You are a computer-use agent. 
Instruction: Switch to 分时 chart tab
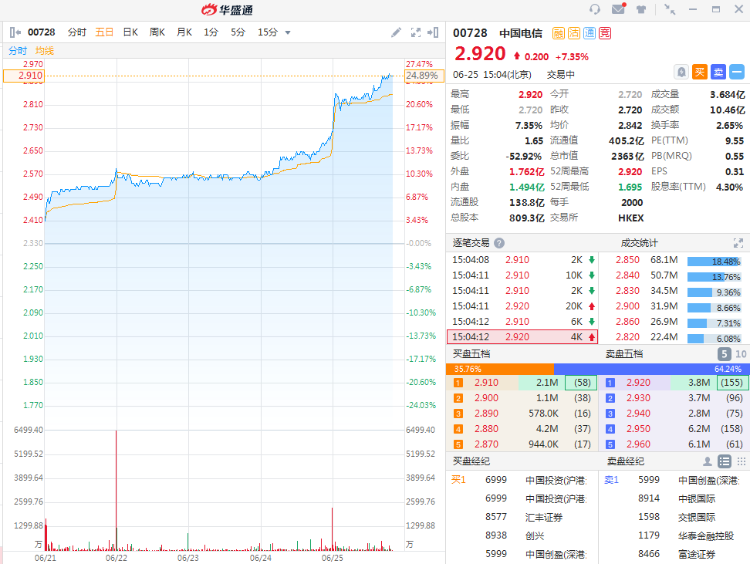[77, 32]
